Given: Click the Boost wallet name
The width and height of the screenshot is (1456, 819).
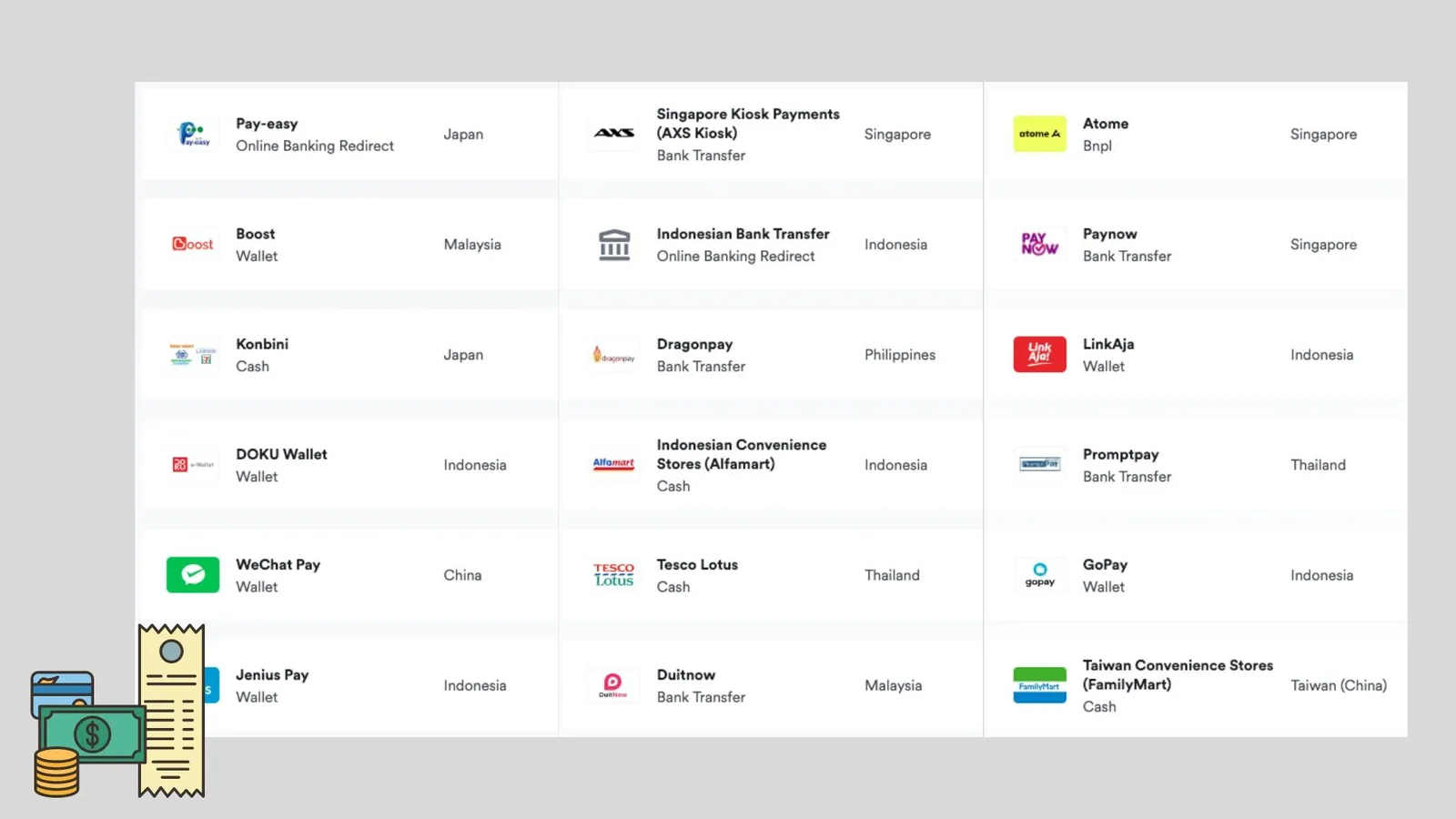Looking at the screenshot, I should click(x=256, y=234).
